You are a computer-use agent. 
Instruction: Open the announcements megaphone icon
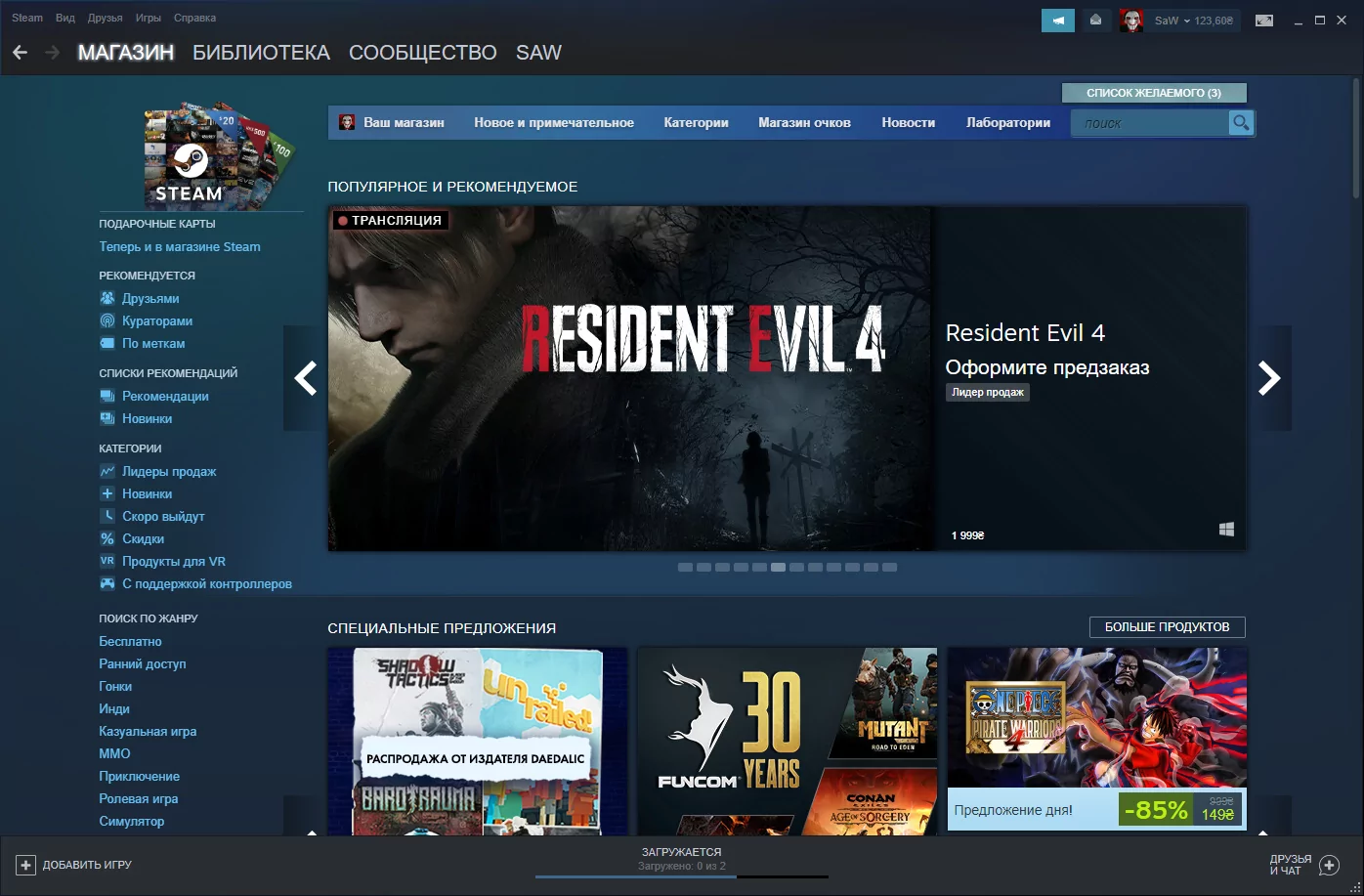tap(1058, 20)
